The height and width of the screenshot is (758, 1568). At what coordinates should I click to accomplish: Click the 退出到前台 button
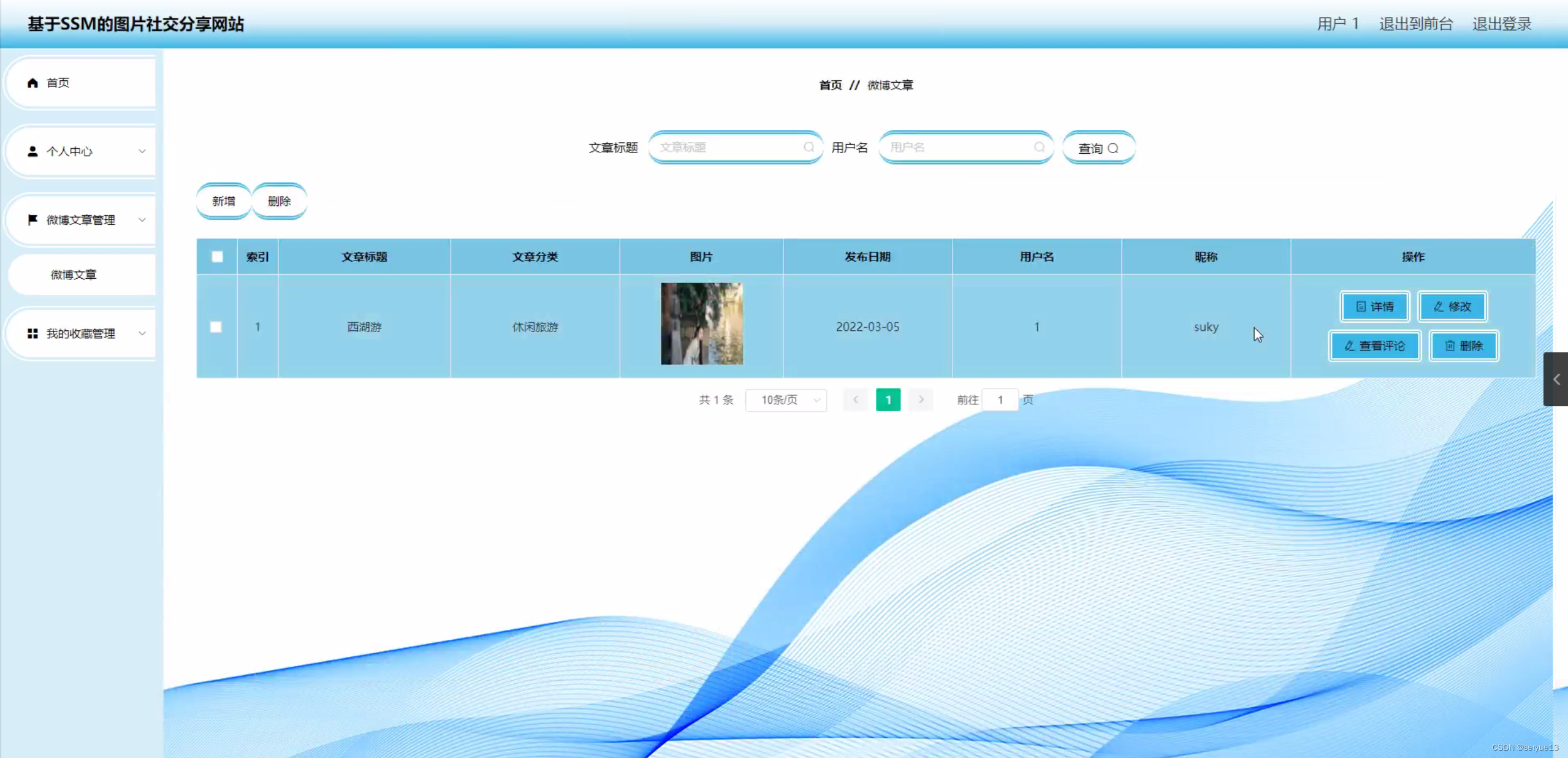point(1417,23)
